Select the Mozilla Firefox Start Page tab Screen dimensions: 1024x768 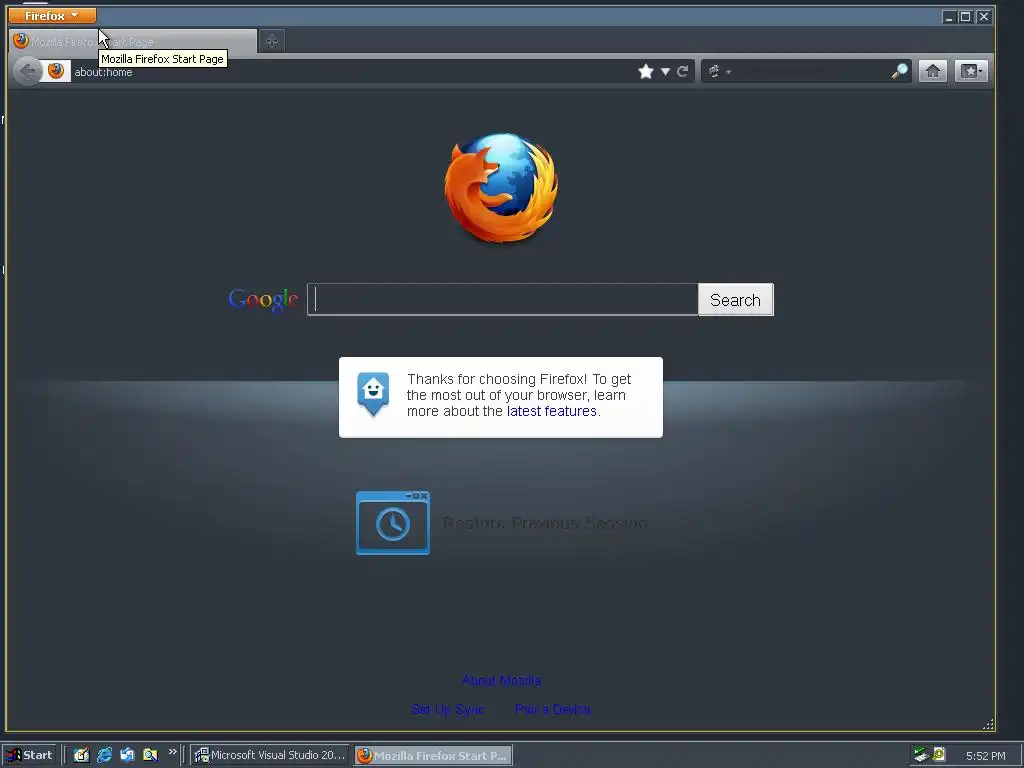[133, 41]
